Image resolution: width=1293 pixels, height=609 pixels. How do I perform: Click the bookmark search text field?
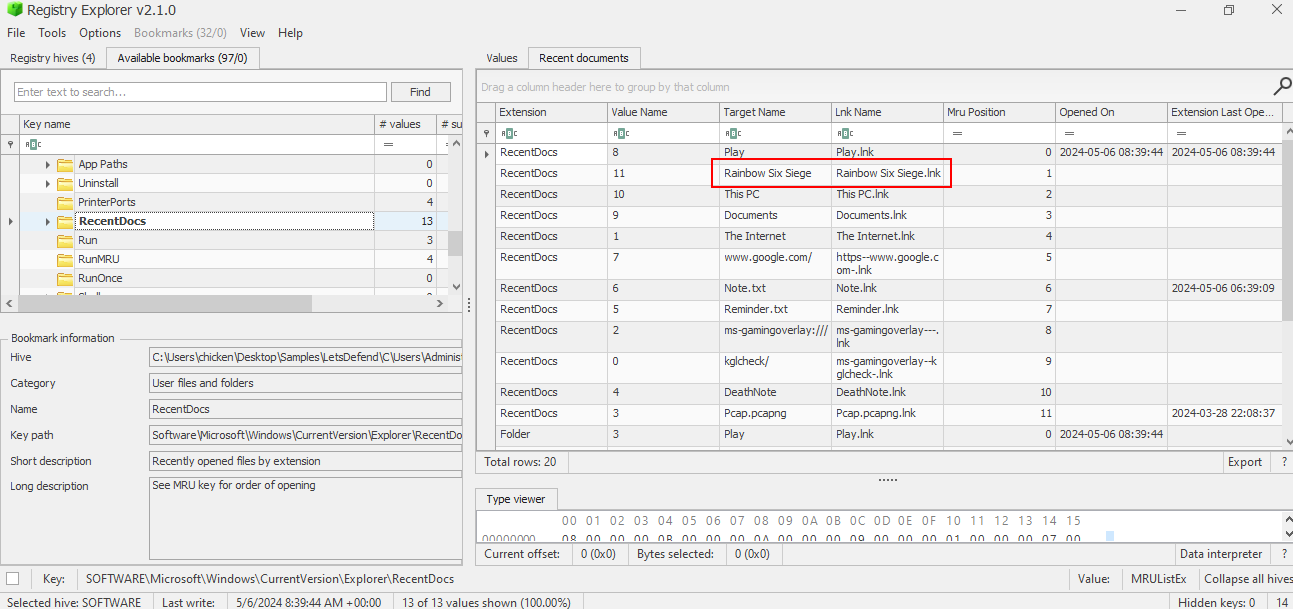[x=200, y=92]
